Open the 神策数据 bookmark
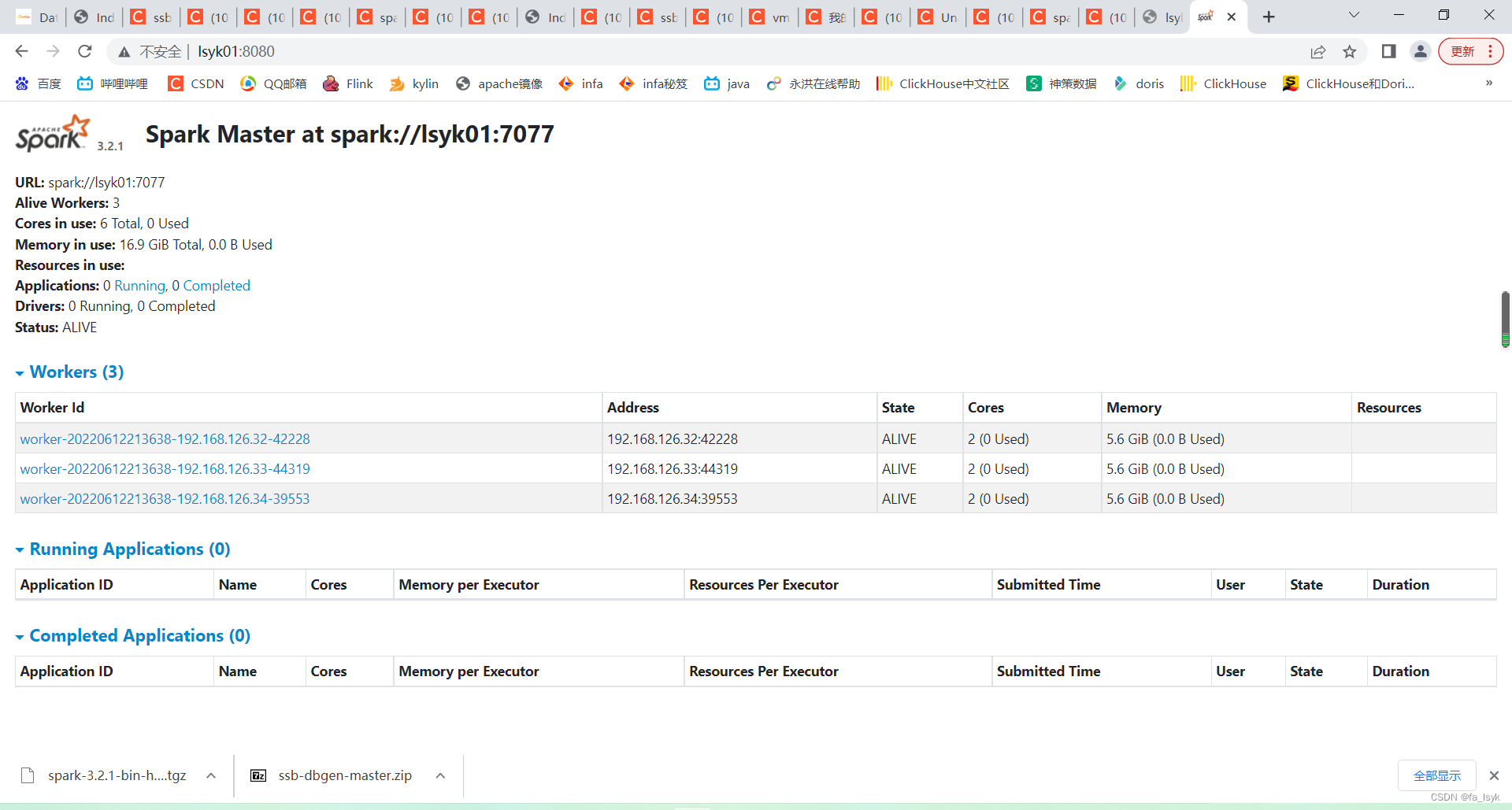The width and height of the screenshot is (1512, 810). tap(1062, 83)
